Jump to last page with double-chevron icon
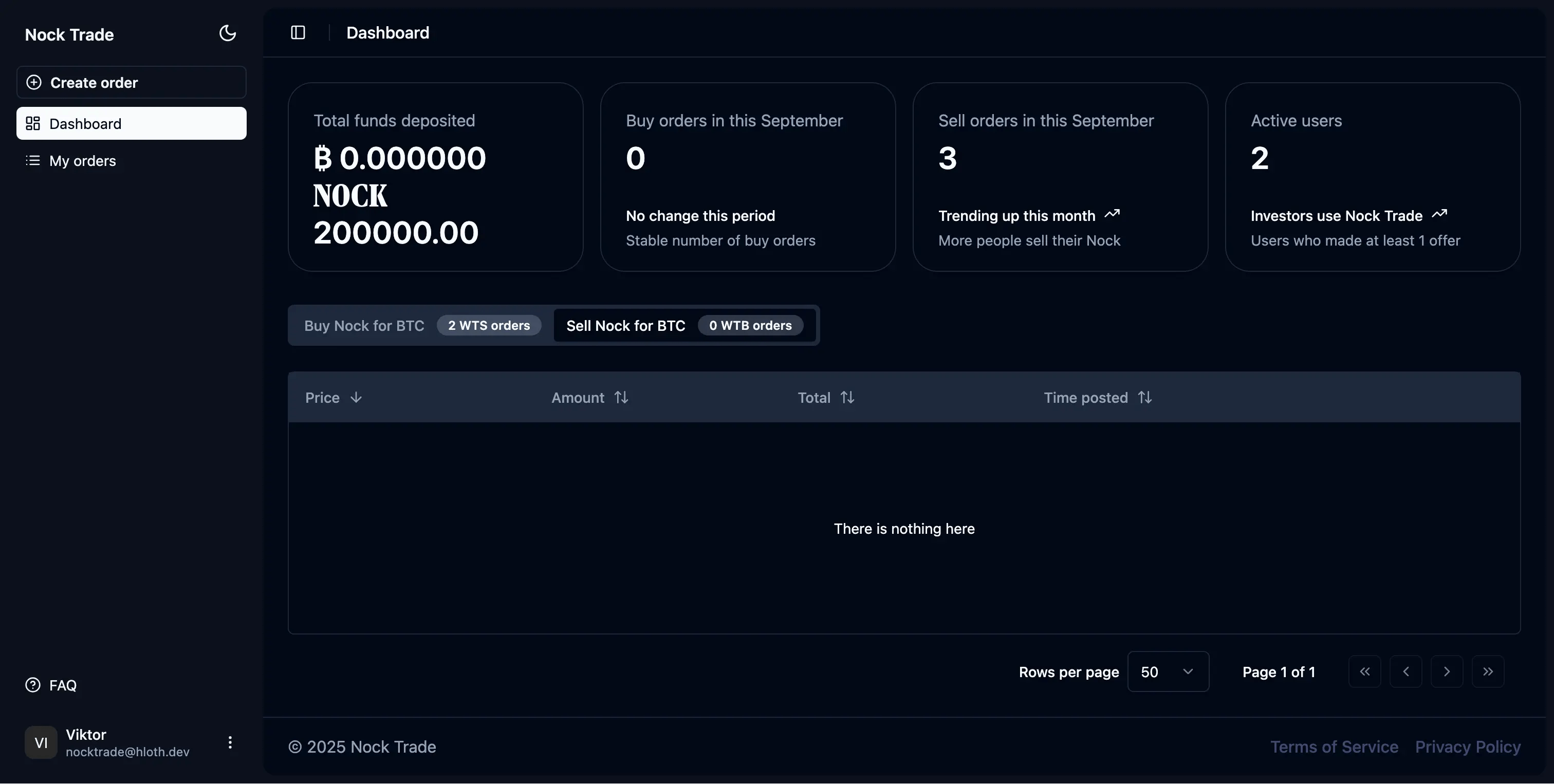The height and width of the screenshot is (784, 1554). click(x=1488, y=671)
